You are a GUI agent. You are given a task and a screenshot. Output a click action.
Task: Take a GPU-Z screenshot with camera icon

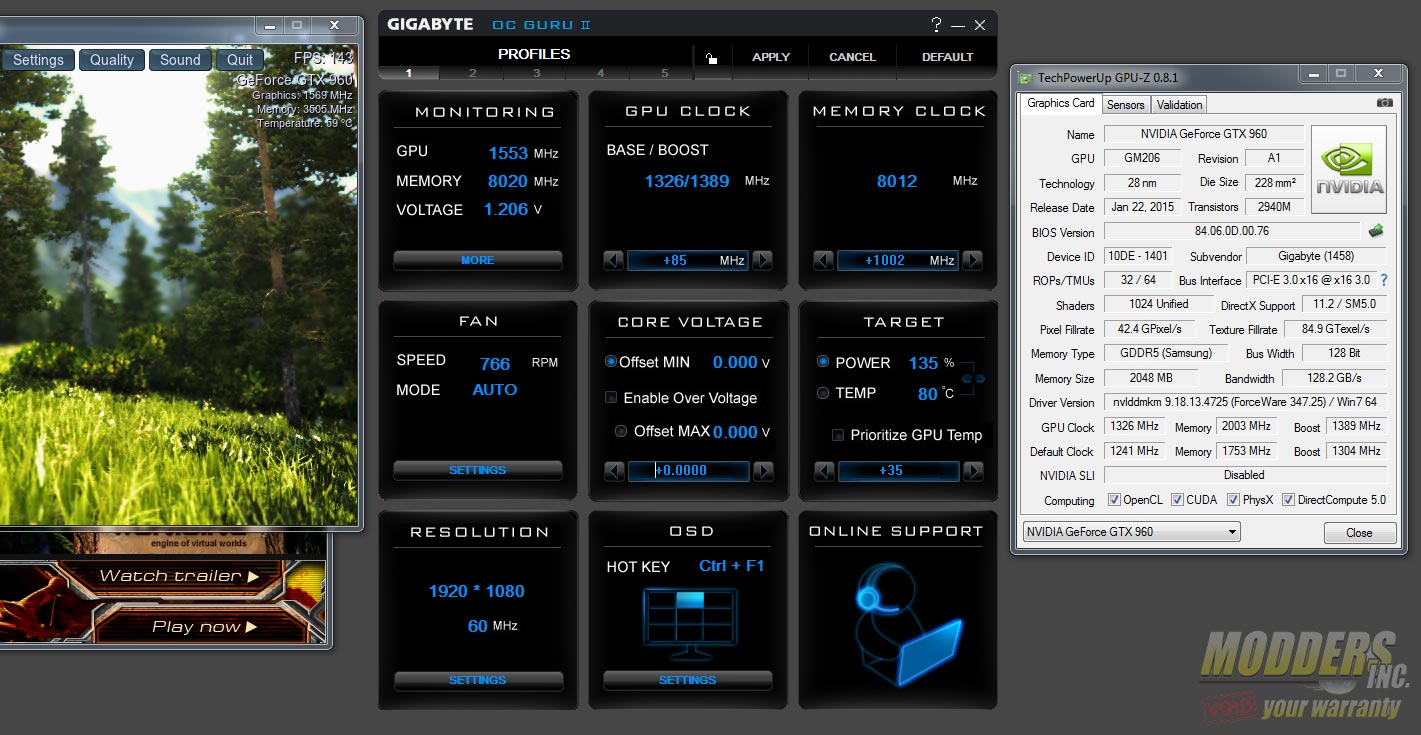[1384, 103]
